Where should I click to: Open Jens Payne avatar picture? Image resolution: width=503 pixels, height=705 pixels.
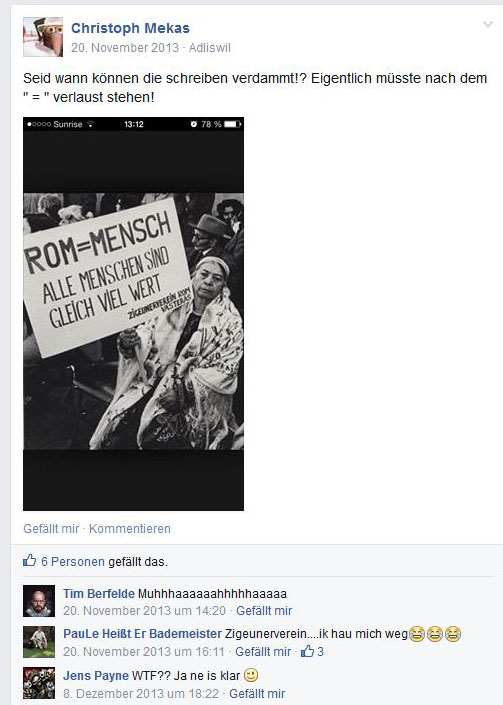39,683
